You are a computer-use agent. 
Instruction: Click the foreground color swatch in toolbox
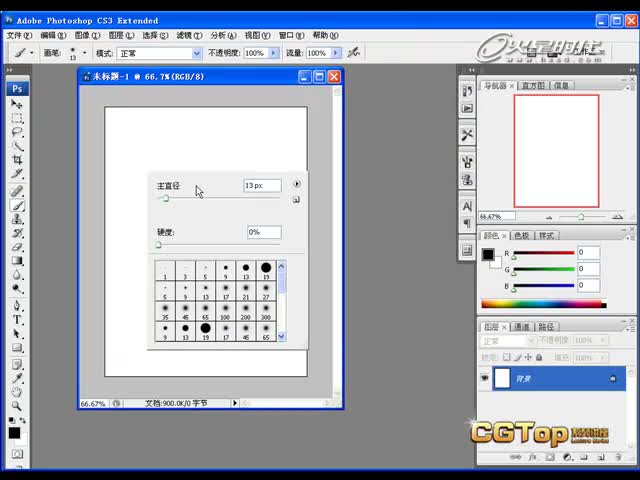point(14,433)
